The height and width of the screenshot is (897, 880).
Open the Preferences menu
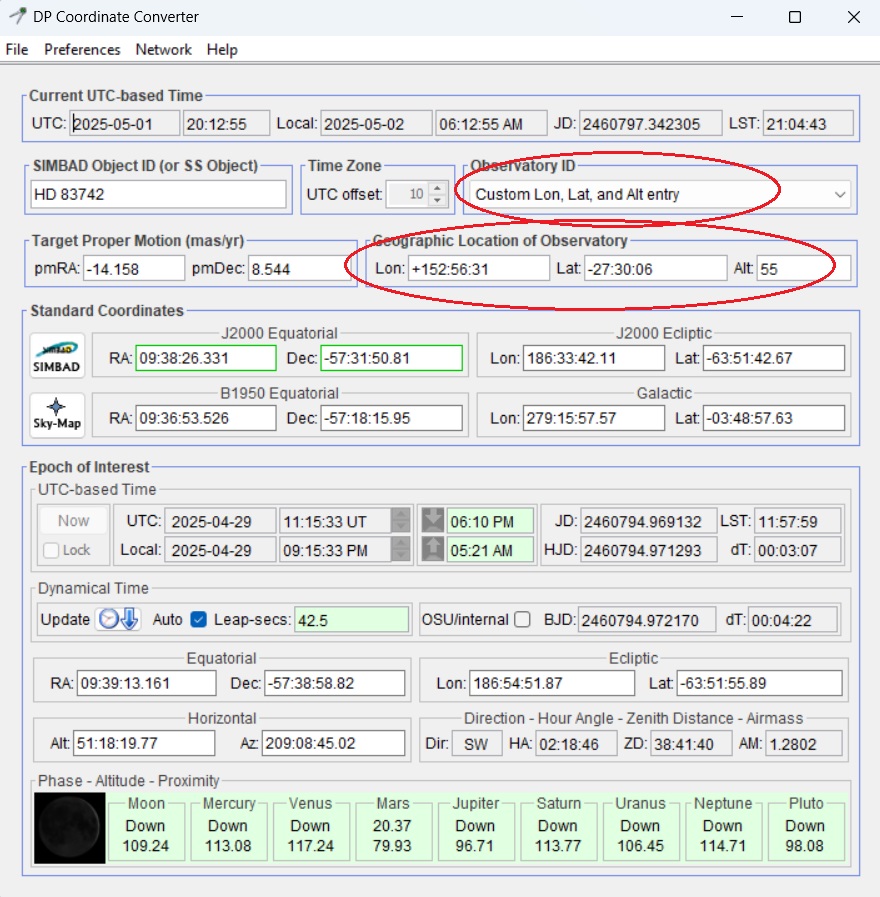(x=82, y=50)
